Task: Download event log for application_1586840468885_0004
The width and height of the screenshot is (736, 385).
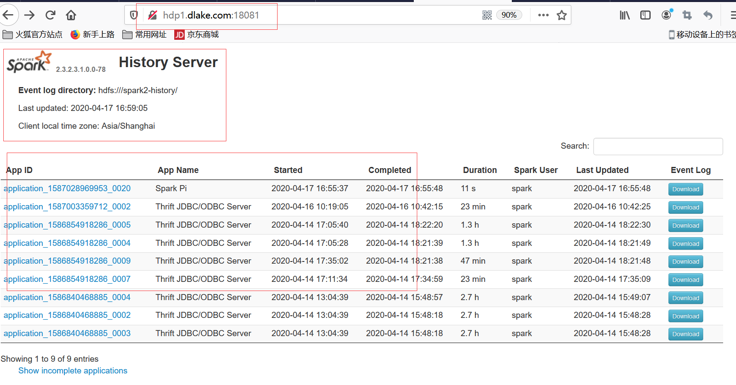Action: [685, 298]
